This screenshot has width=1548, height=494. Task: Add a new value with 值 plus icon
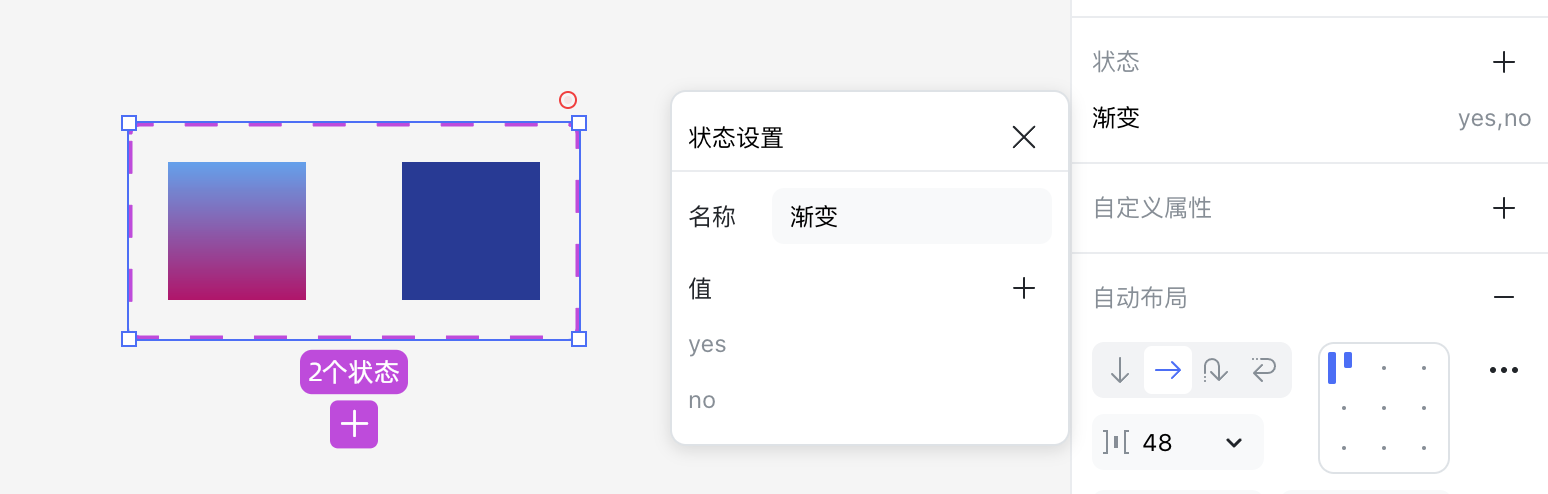(x=1023, y=289)
